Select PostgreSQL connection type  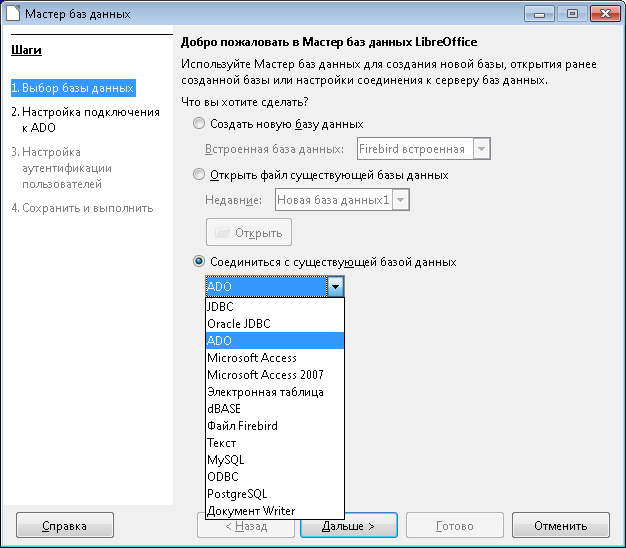[275, 494]
